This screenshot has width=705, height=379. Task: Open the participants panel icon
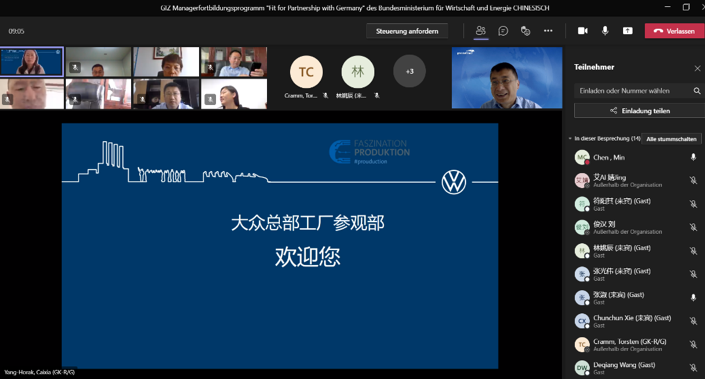click(x=481, y=31)
